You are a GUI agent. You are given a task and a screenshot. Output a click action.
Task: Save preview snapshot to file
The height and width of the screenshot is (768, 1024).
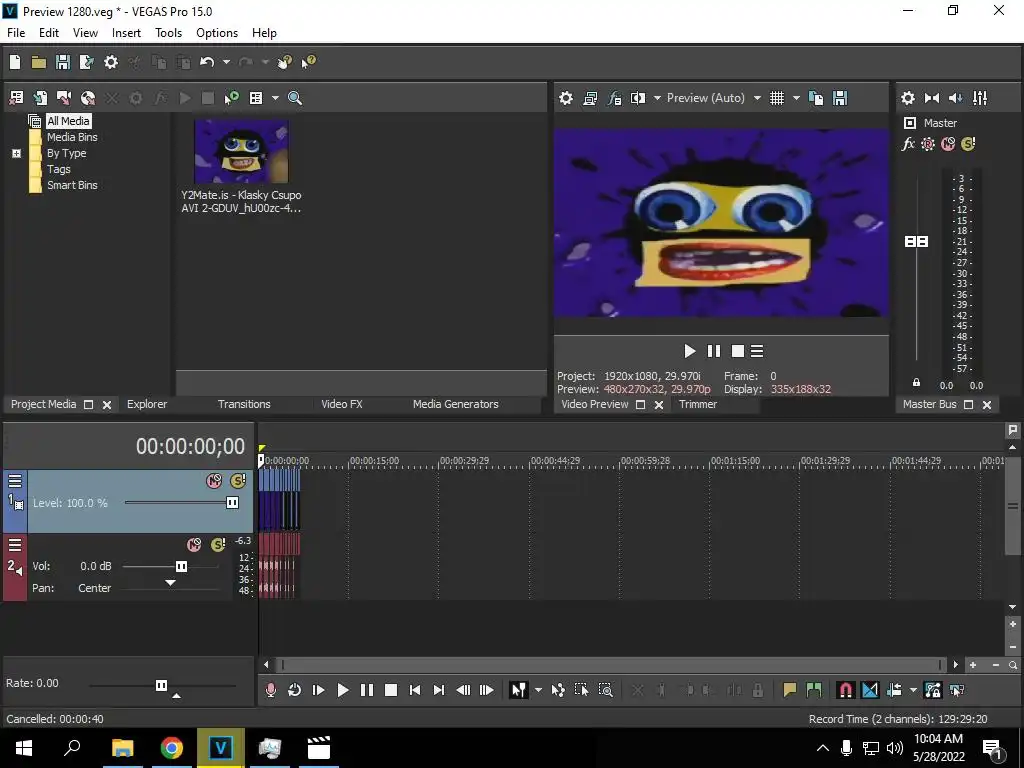tap(840, 98)
